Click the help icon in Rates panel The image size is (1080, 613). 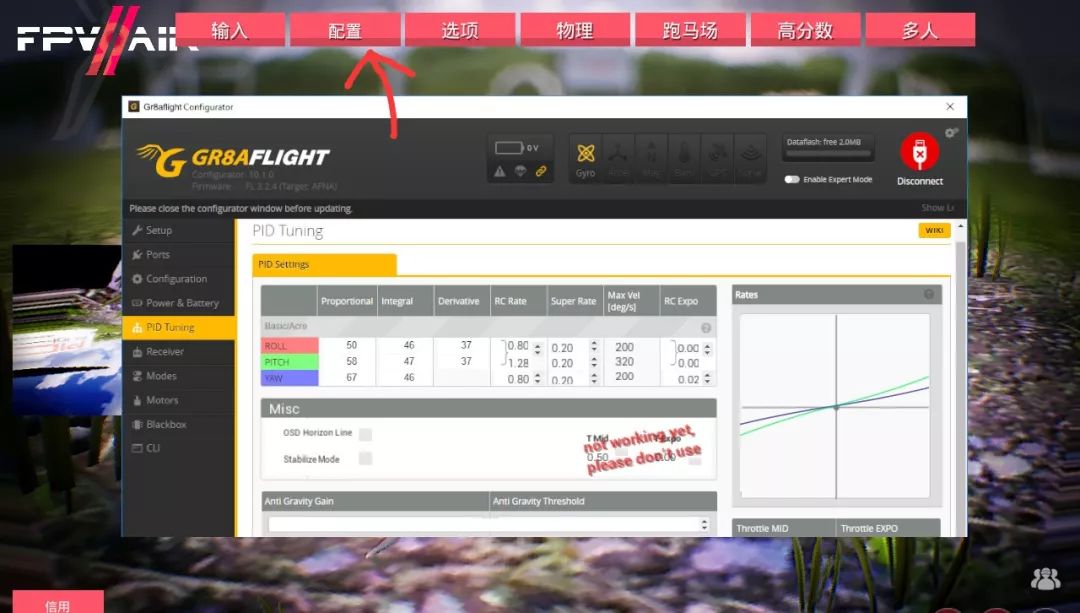928,295
